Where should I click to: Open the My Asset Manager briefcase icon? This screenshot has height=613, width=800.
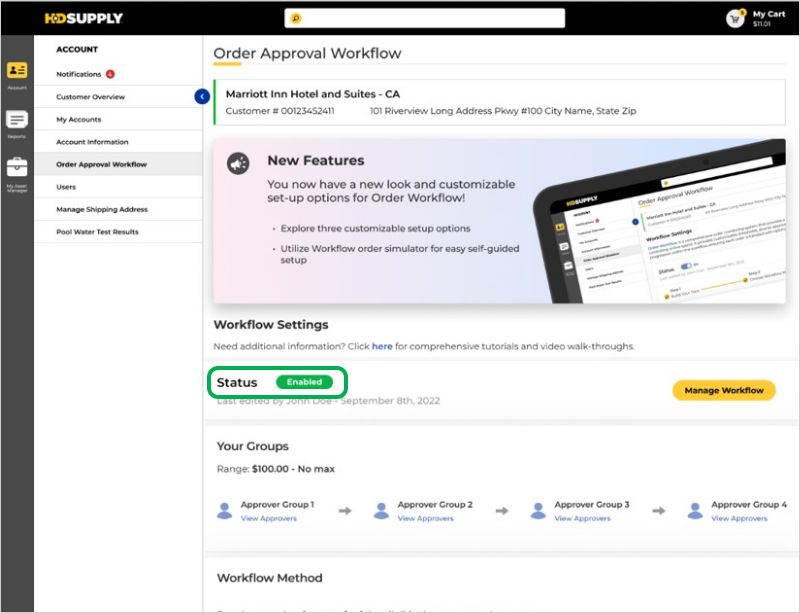(17, 167)
